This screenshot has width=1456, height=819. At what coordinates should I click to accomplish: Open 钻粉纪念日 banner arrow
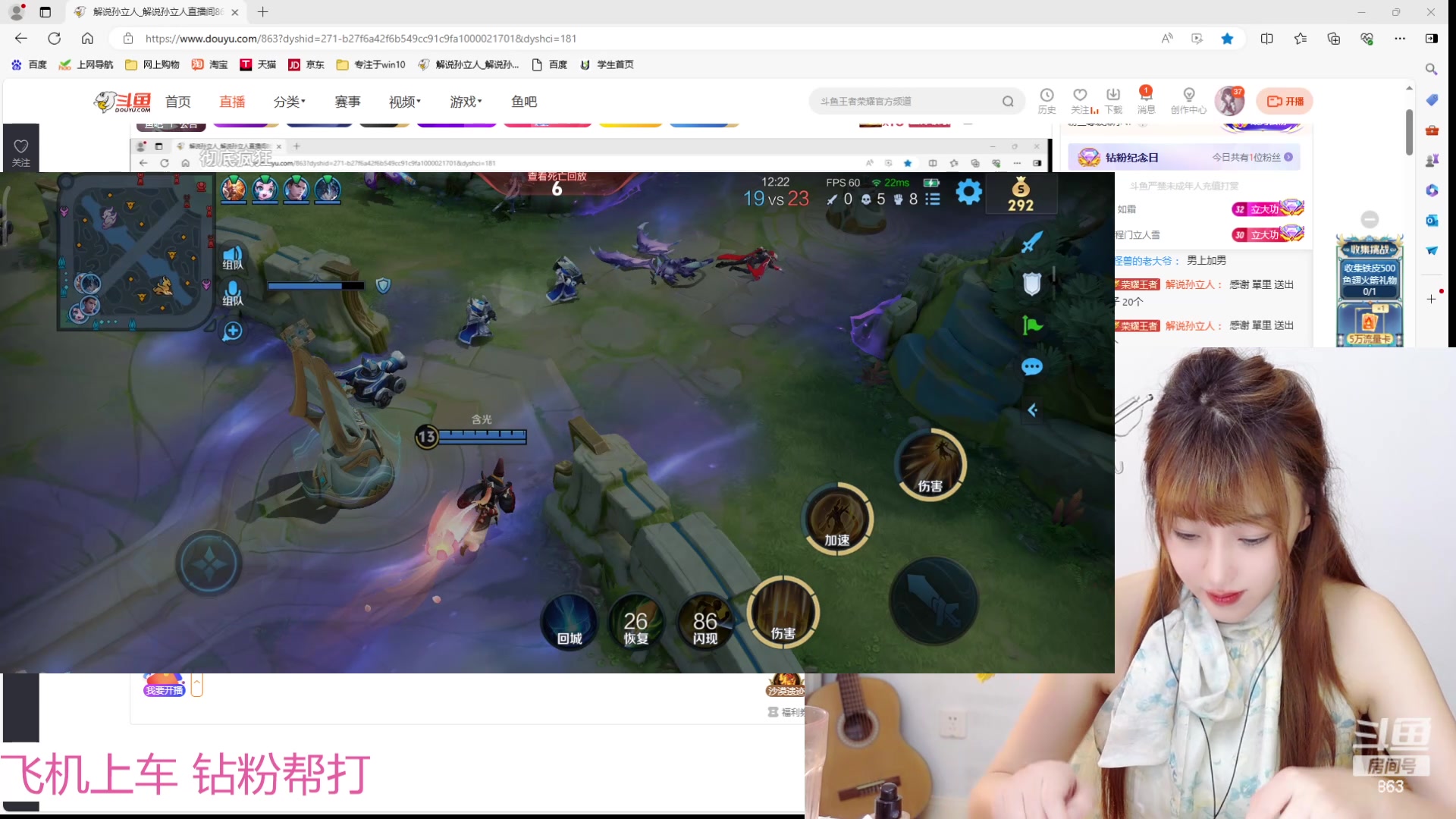tap(1288, 157)
